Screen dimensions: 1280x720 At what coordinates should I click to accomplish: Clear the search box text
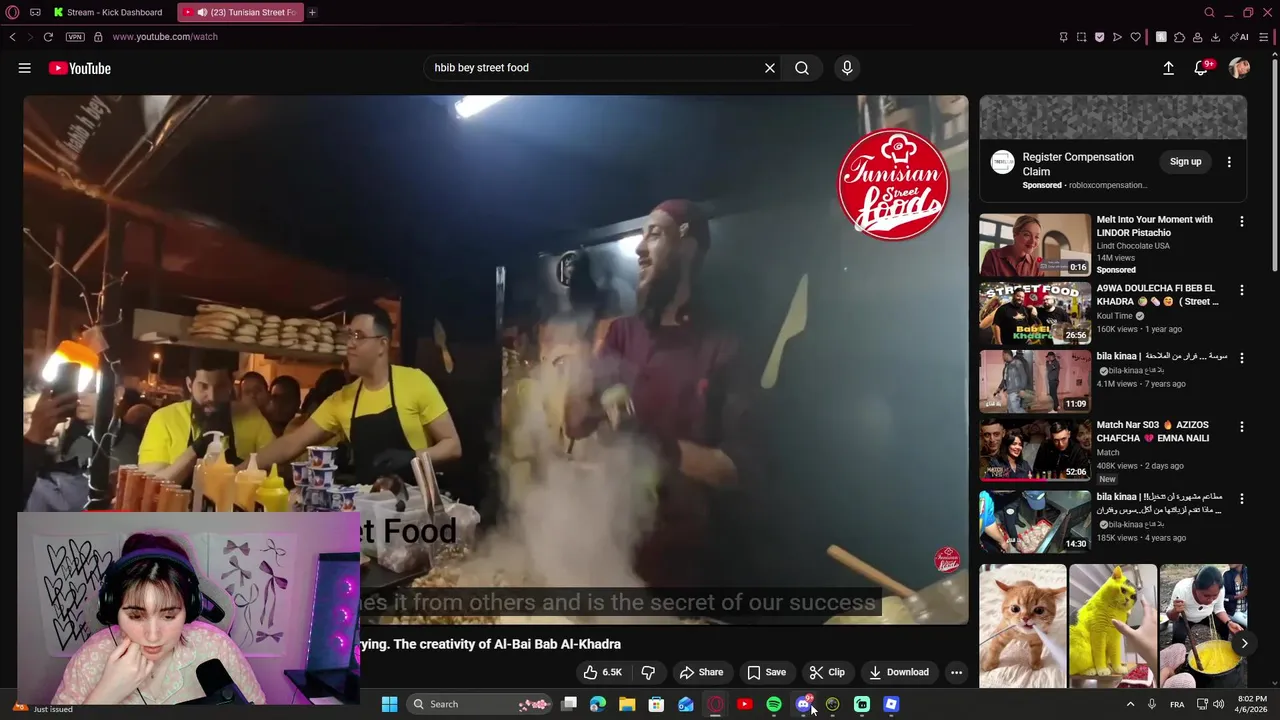pyautogui.click(x=770, y=68)
